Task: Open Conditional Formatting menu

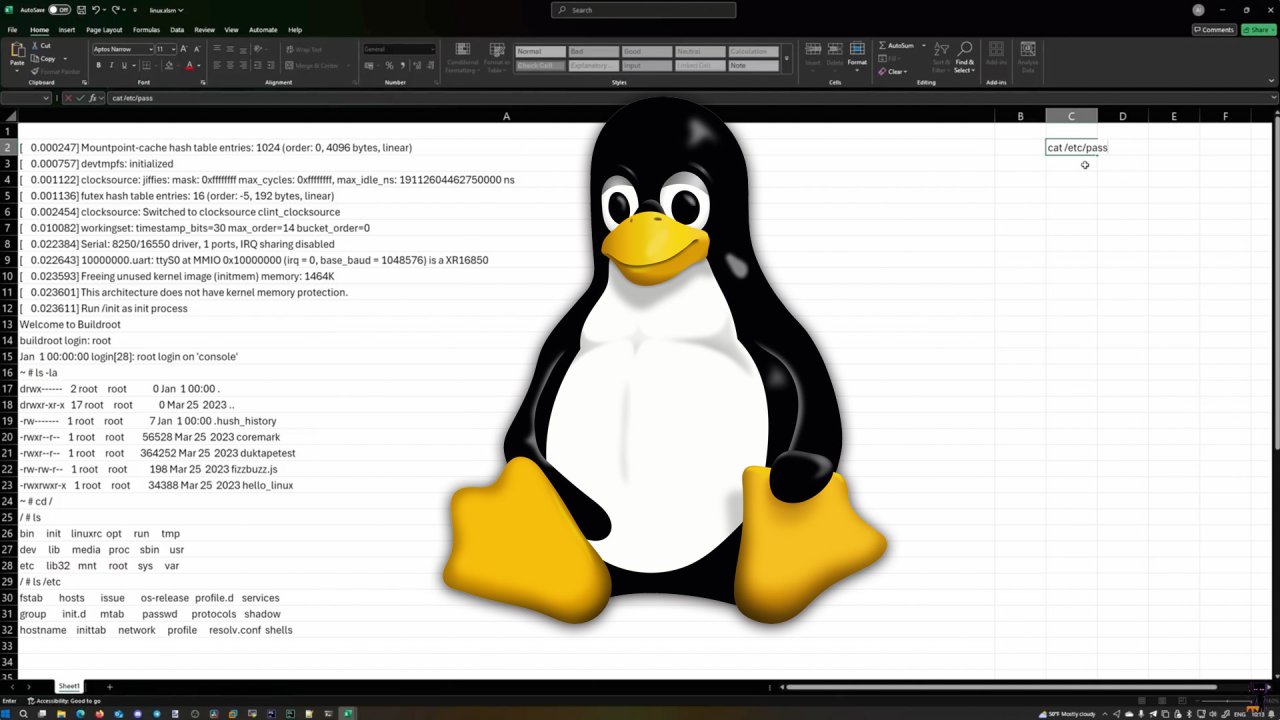Action: click(x=462, y=57)
